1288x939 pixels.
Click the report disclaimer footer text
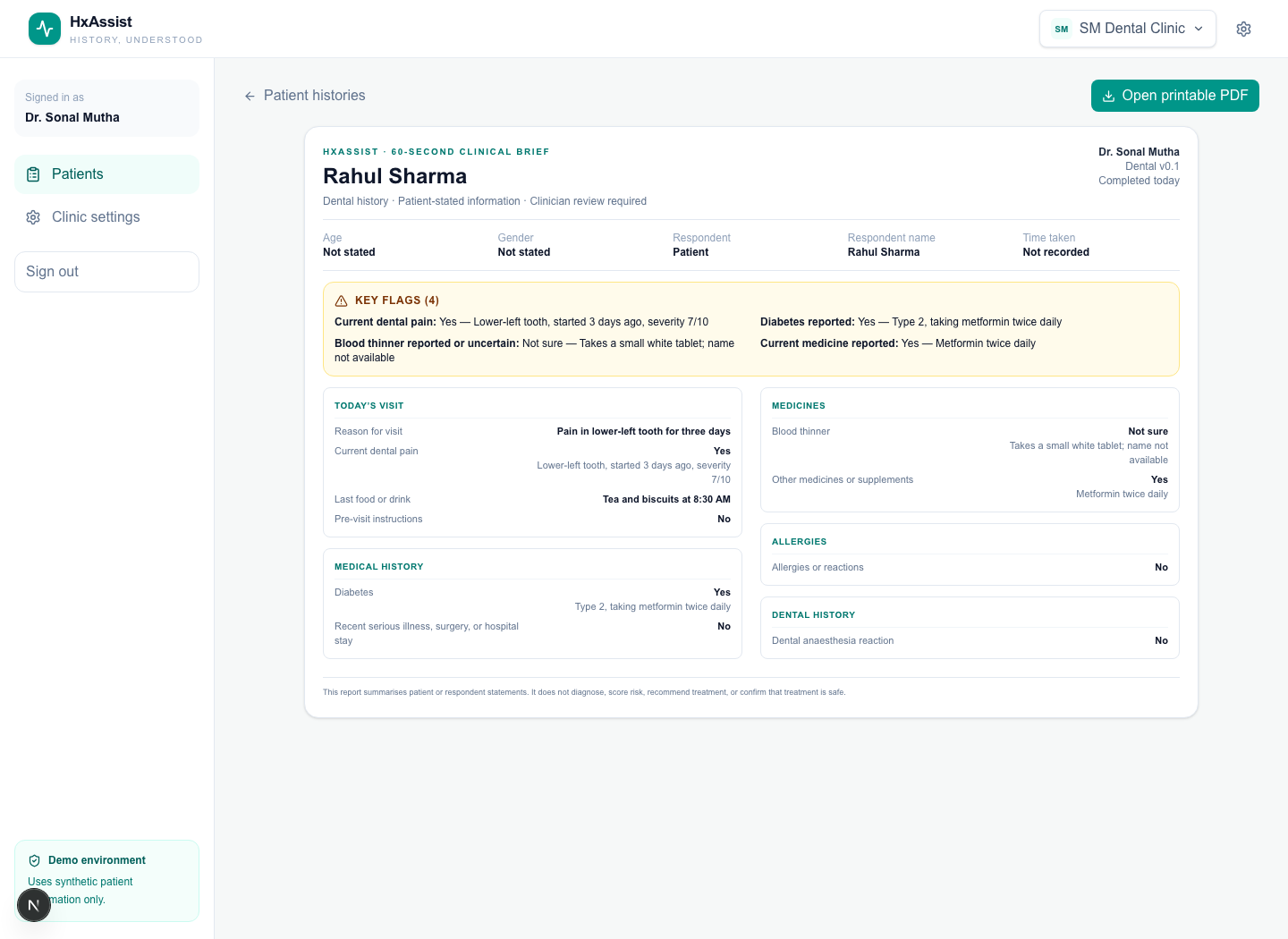(x=584, y=692)
